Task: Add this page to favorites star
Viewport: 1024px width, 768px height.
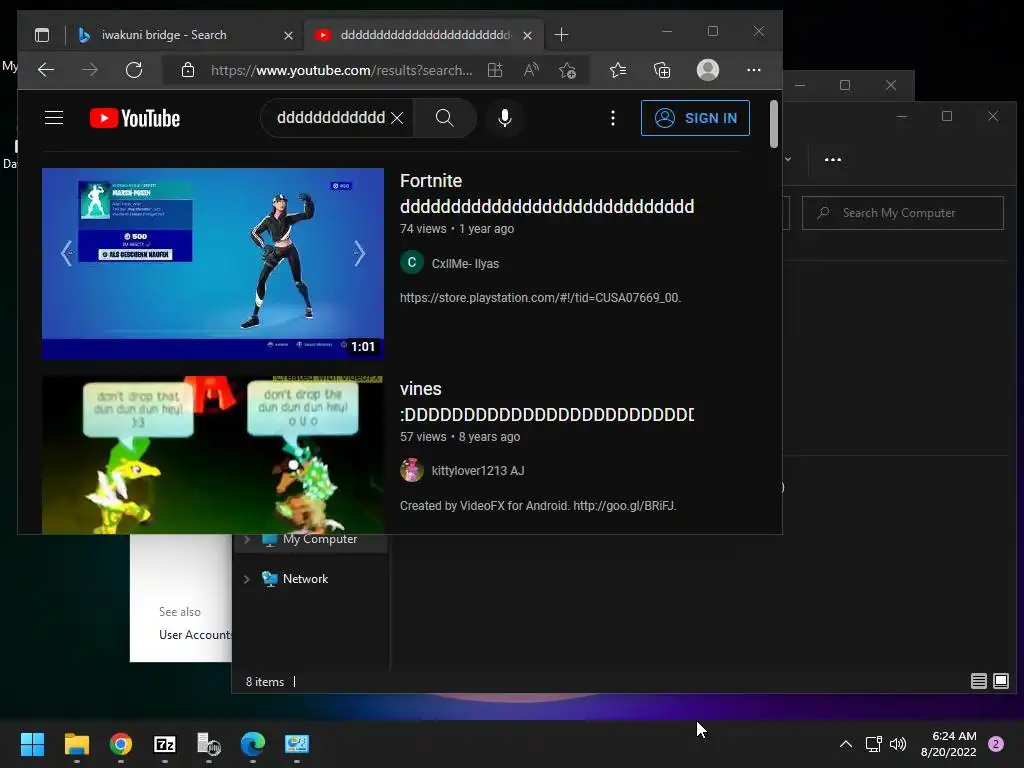Action: (x=567, y=70)
